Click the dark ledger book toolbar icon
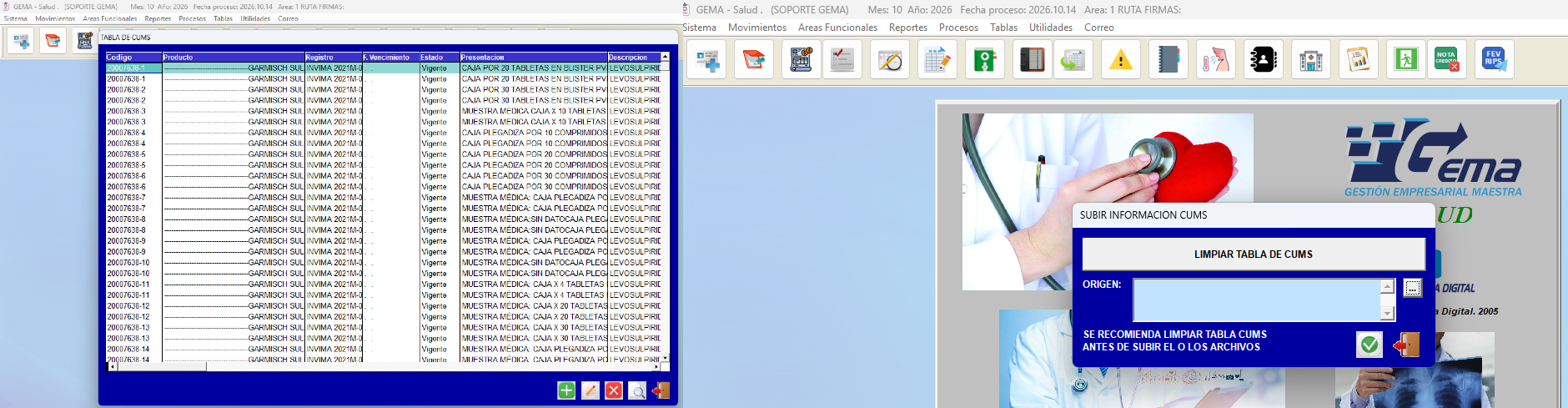 point(1032,60)
